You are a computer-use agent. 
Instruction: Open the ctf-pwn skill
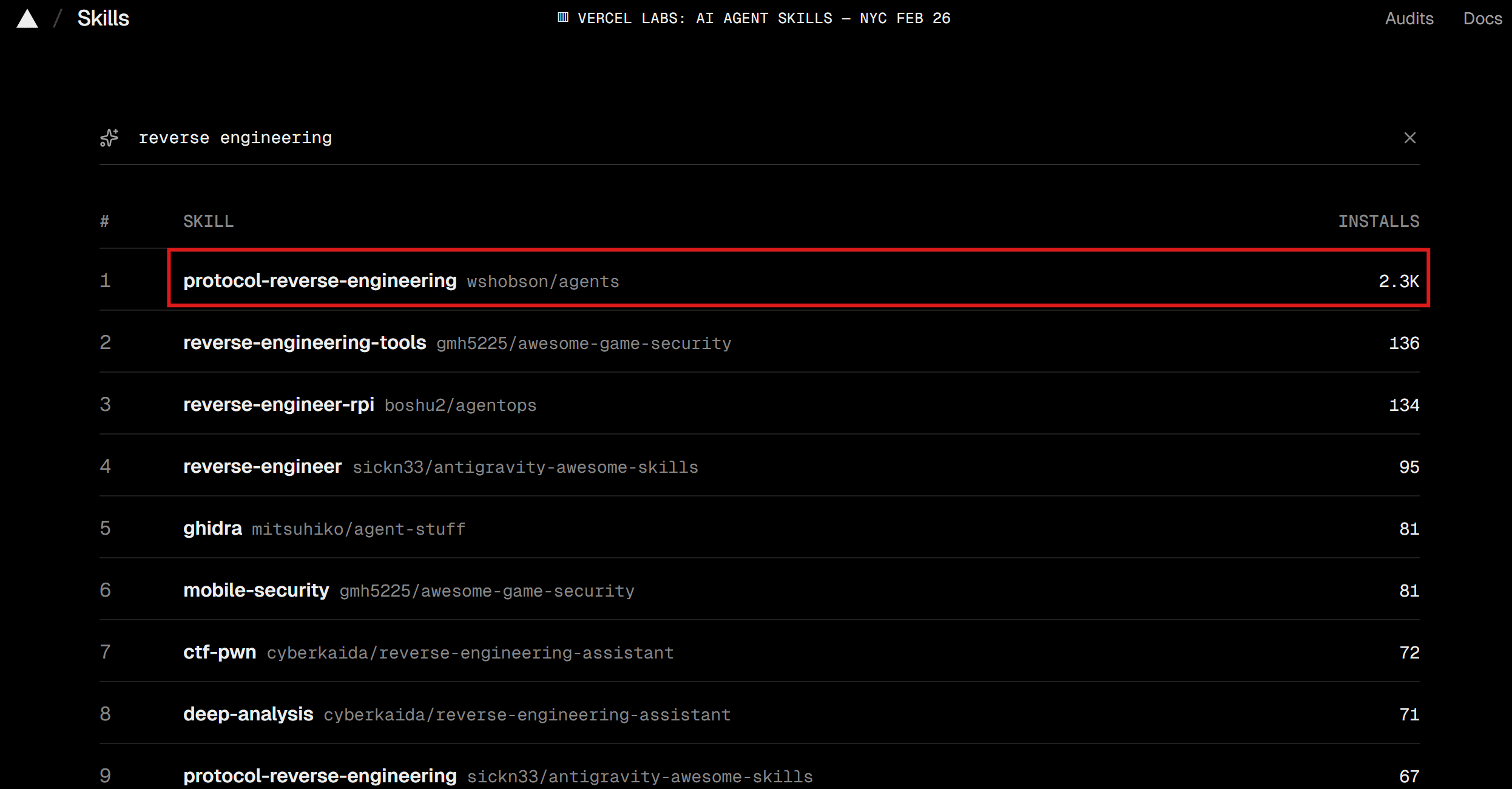tap(220, 652)
